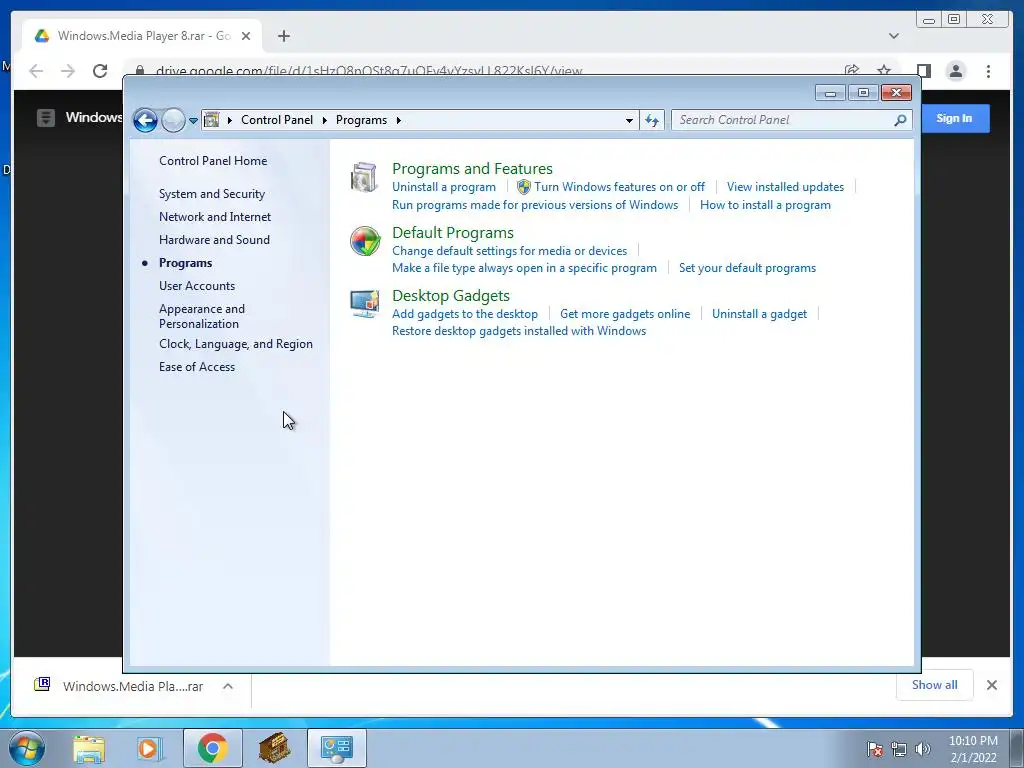Open Chrome's three-dot menu
The width and height of the screenshot is (1024, 768).
[989, 71]
